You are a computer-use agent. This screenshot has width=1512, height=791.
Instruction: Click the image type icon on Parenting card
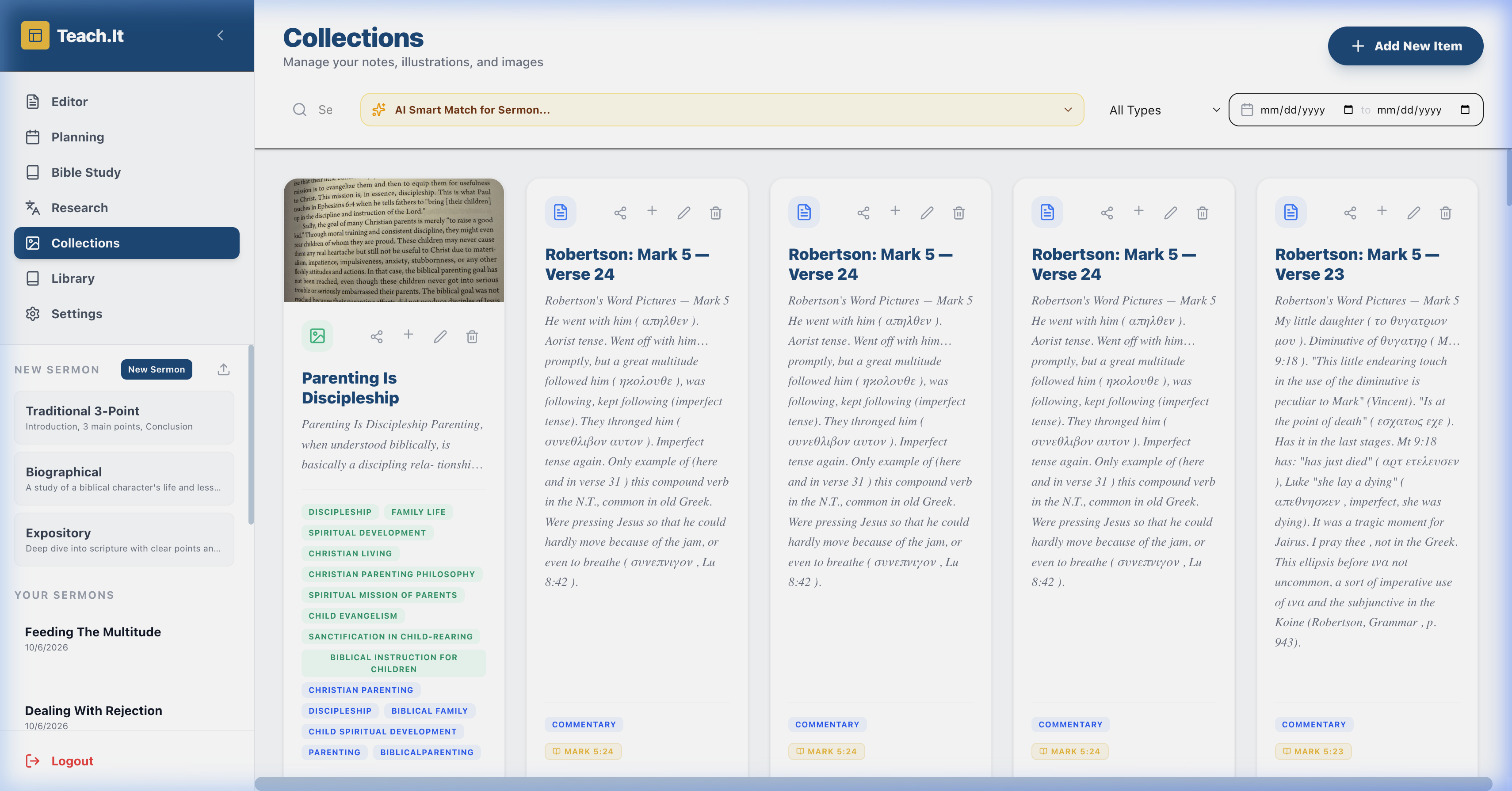click(x=317, y=336)
